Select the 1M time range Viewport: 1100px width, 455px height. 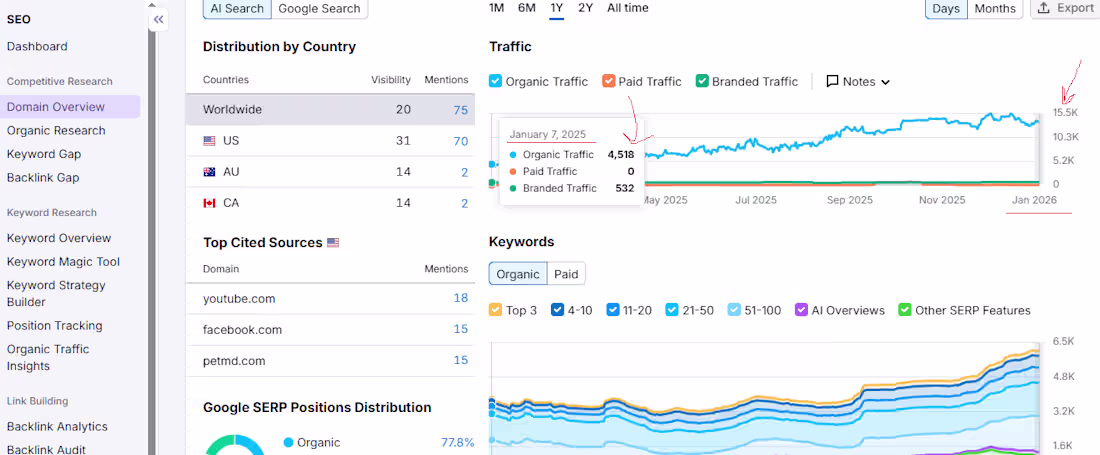pyautogui.click(x=496, y=8)
